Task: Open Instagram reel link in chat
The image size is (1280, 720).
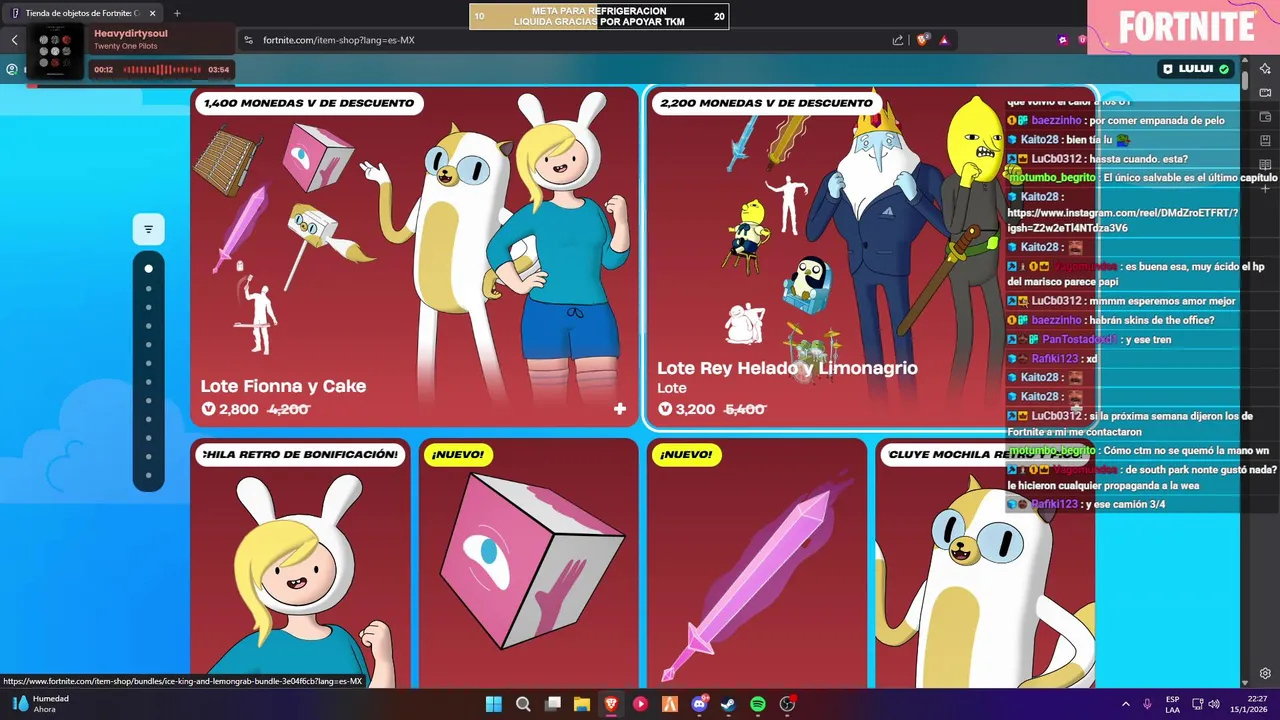Action: 1122,220
